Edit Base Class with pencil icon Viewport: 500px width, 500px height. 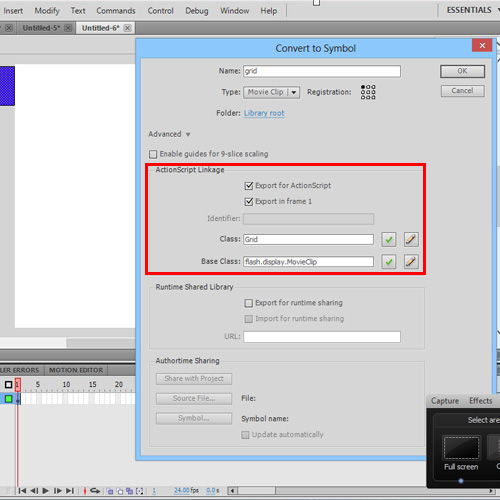411,262
